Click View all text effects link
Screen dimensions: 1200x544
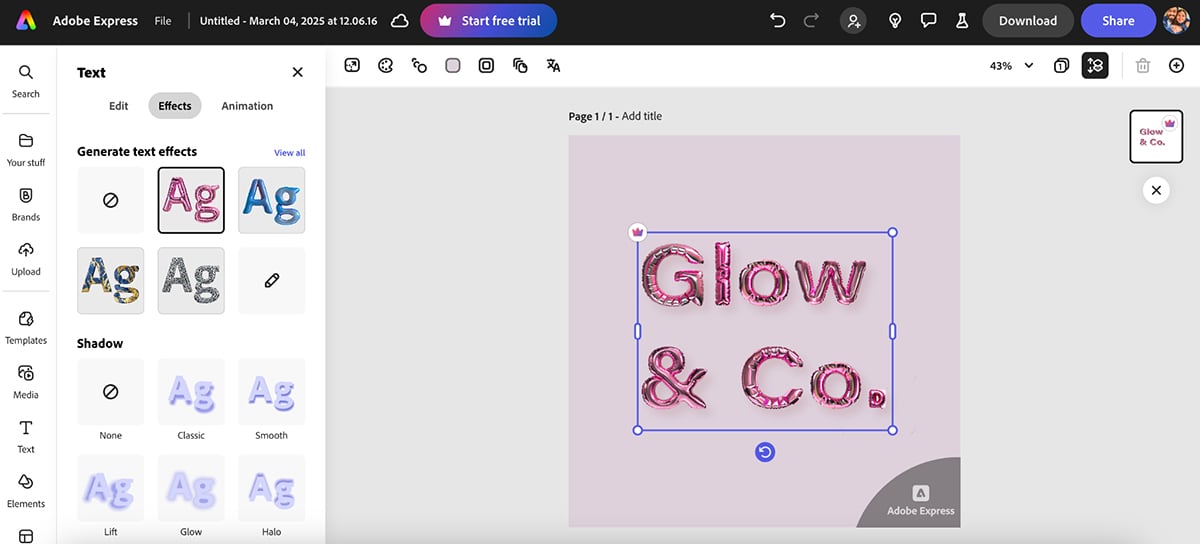point(289,153)
